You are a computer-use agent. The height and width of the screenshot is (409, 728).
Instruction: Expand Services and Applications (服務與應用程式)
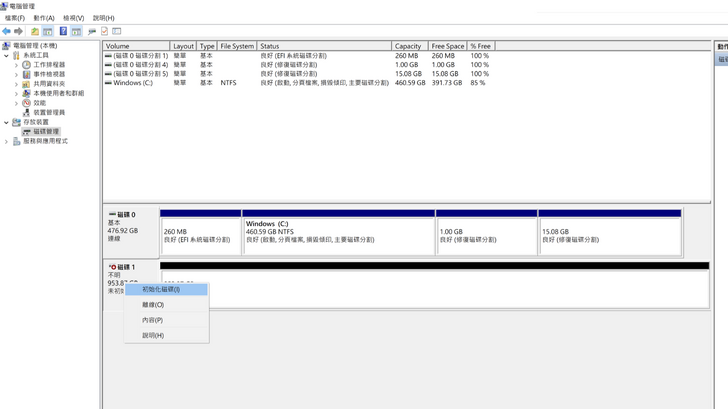[6, 142]
